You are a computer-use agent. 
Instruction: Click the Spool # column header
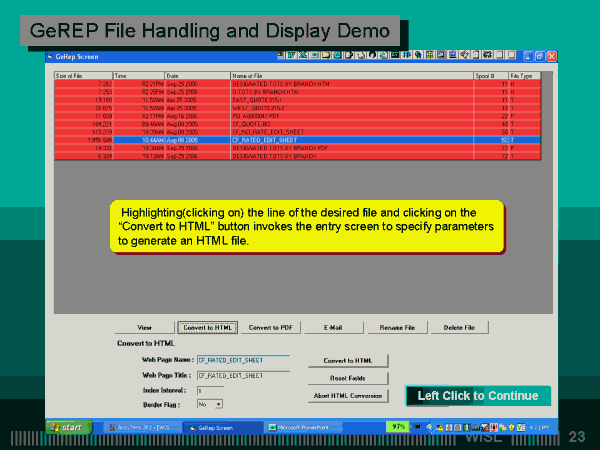(x=491, y=75)
